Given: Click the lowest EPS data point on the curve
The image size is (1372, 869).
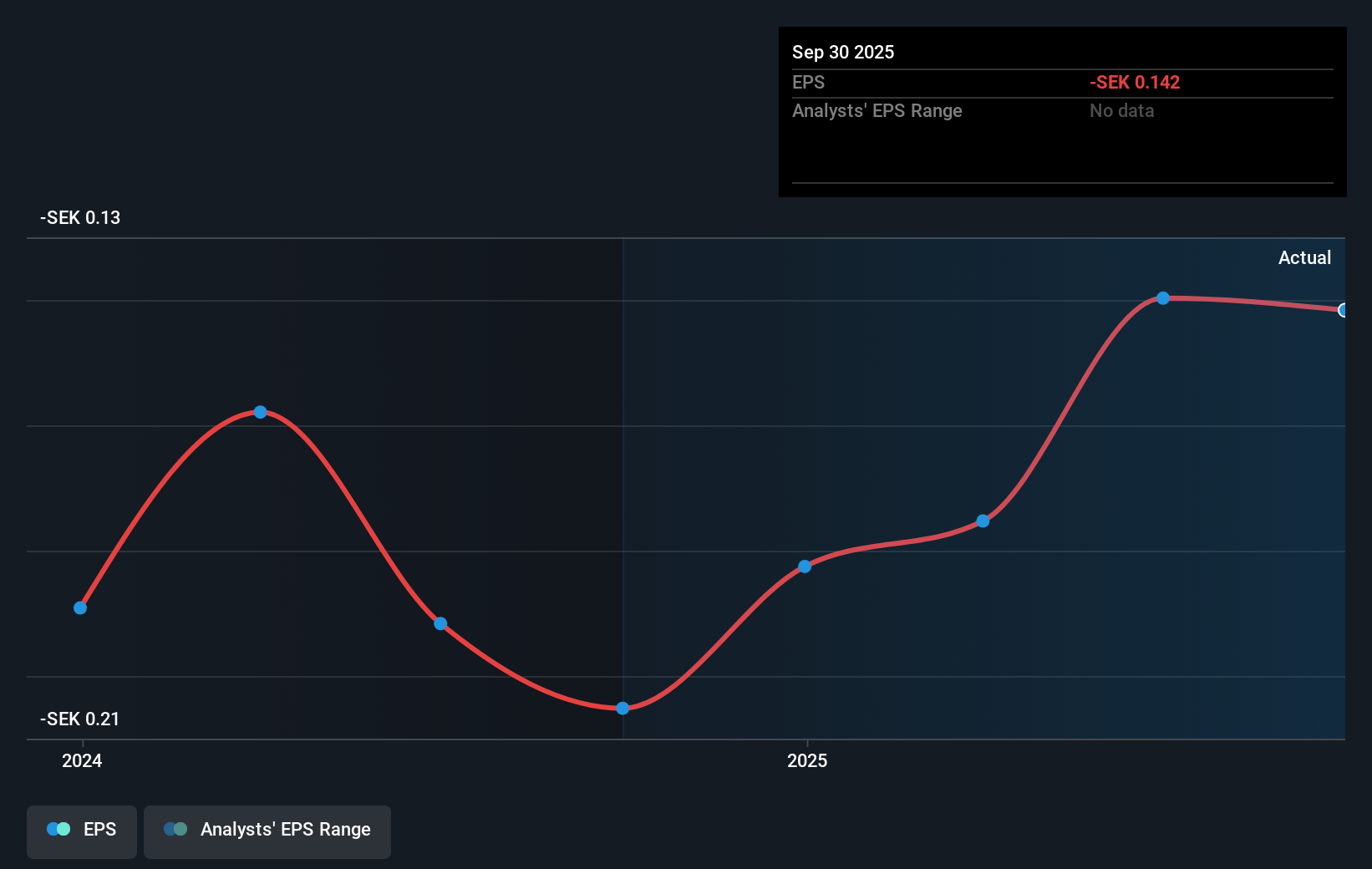Looking at the screenshot, I should coord(622,709).
